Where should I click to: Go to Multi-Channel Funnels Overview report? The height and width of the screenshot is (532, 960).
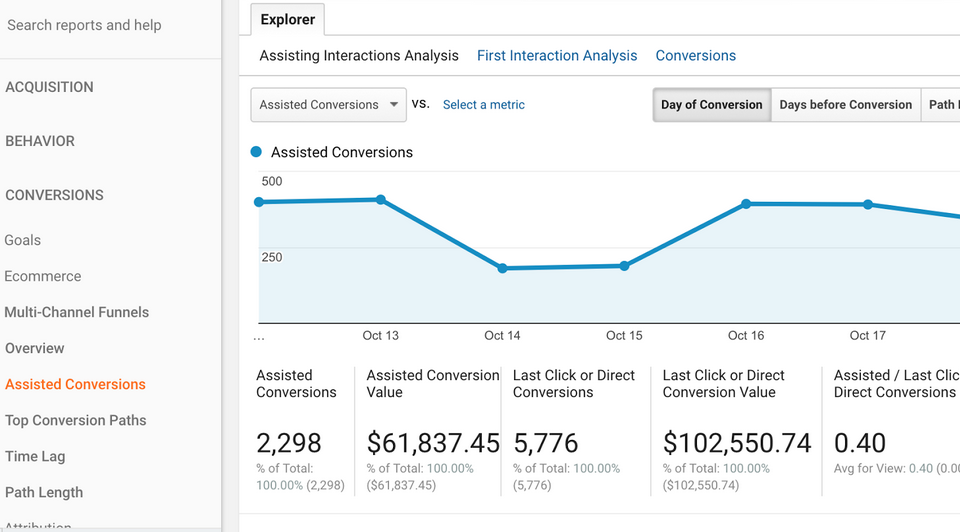click(35, 348)
